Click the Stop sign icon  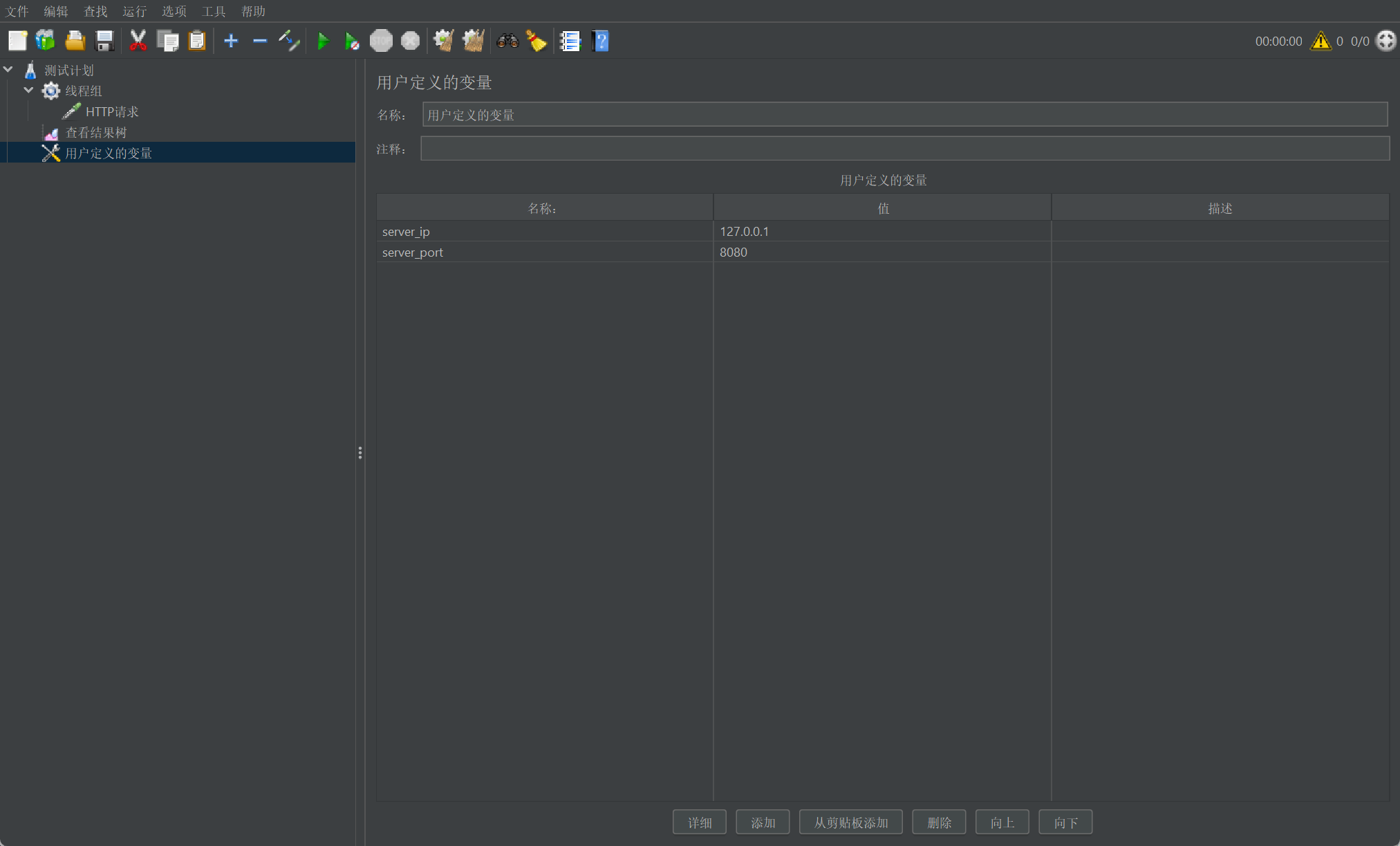pos(381,41)
